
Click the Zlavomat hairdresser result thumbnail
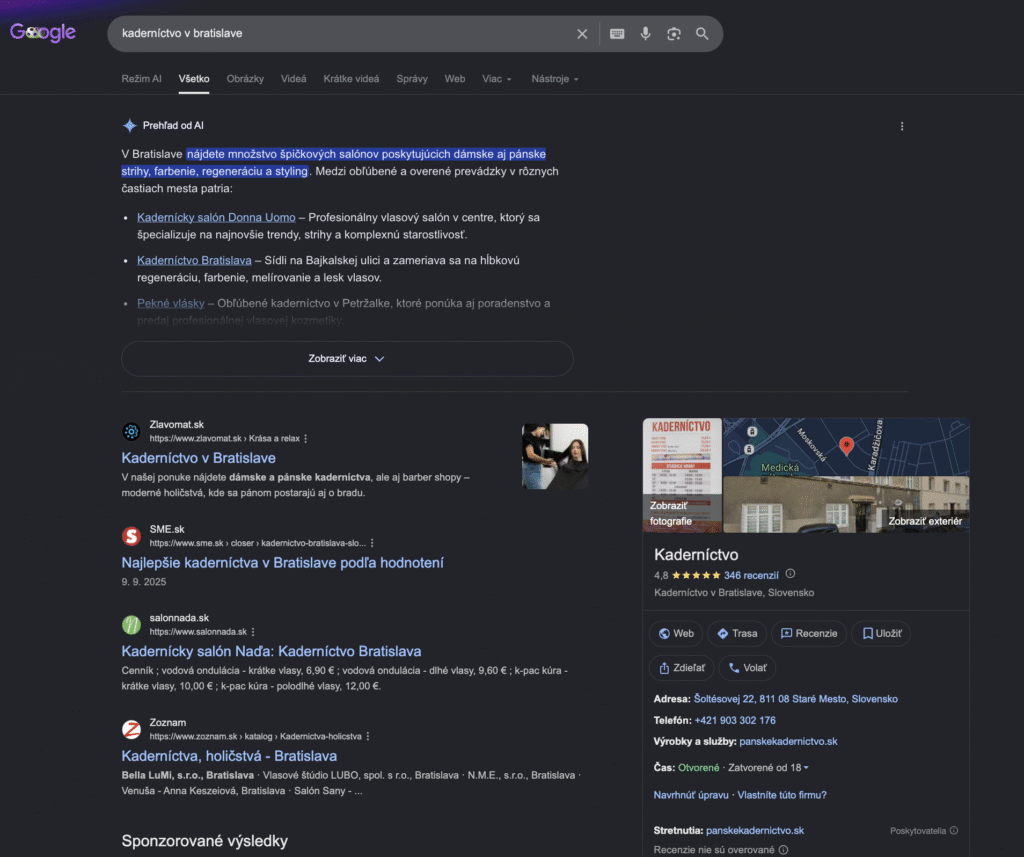click(555, 456)
